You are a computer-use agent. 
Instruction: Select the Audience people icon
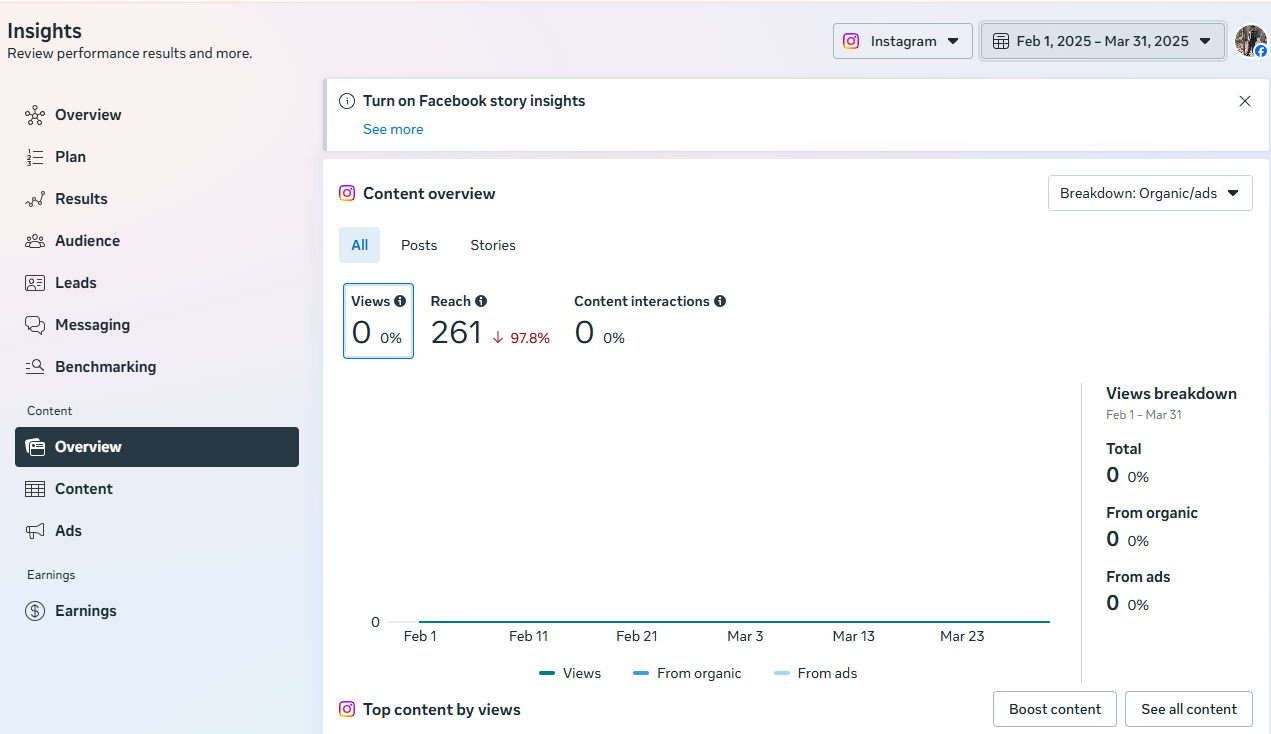[x=35, y=241]
